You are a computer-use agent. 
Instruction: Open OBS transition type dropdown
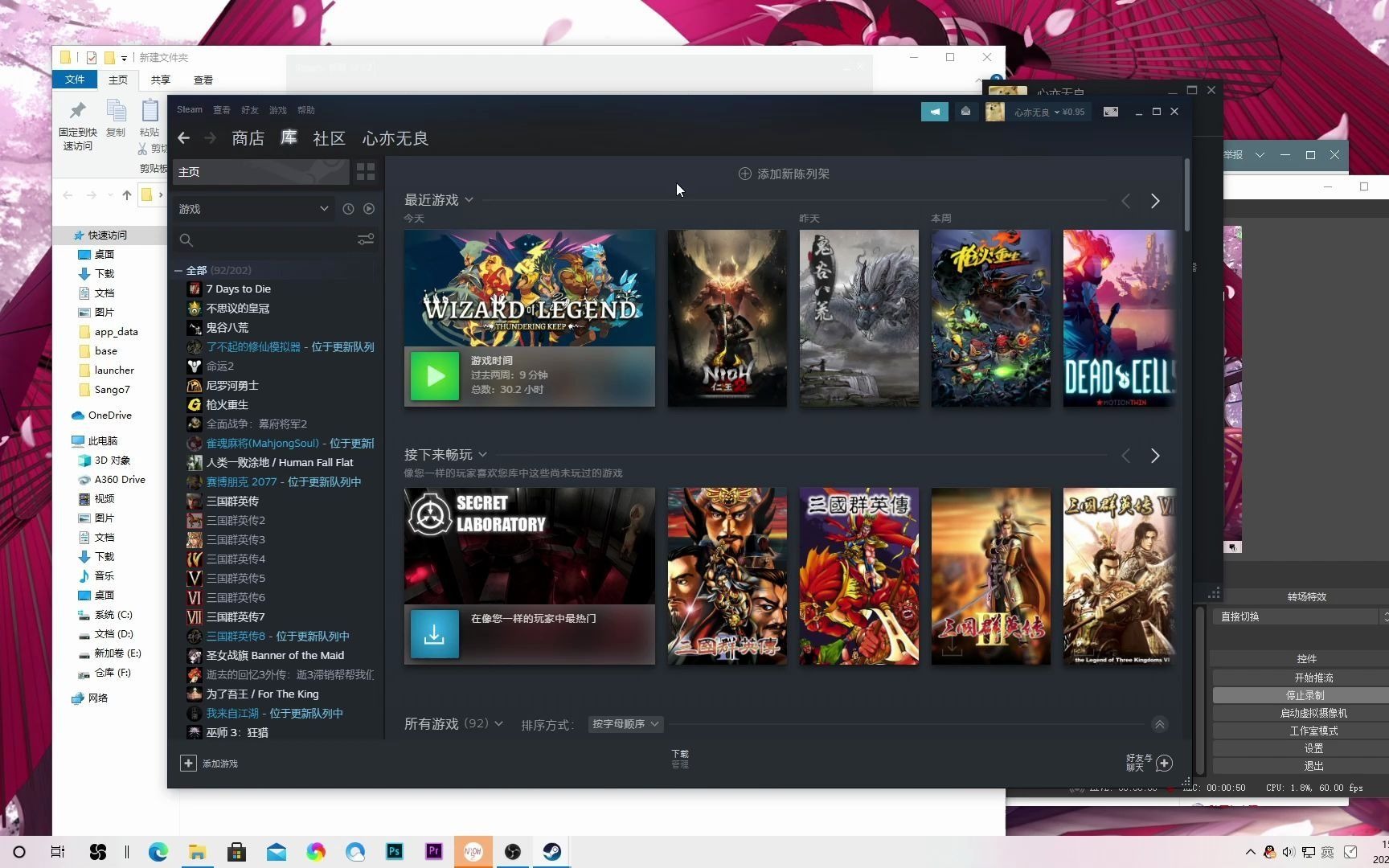(x=1301, y=616)
